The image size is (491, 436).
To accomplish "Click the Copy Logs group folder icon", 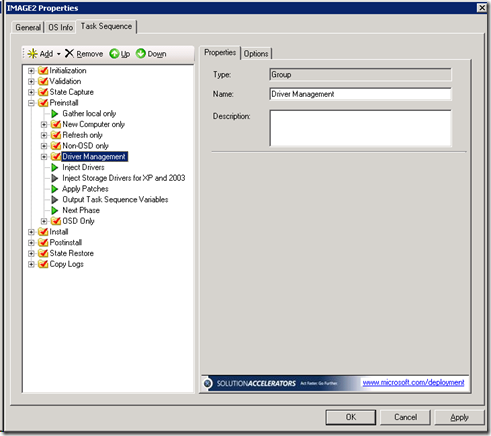I will (x=43, y=264).
